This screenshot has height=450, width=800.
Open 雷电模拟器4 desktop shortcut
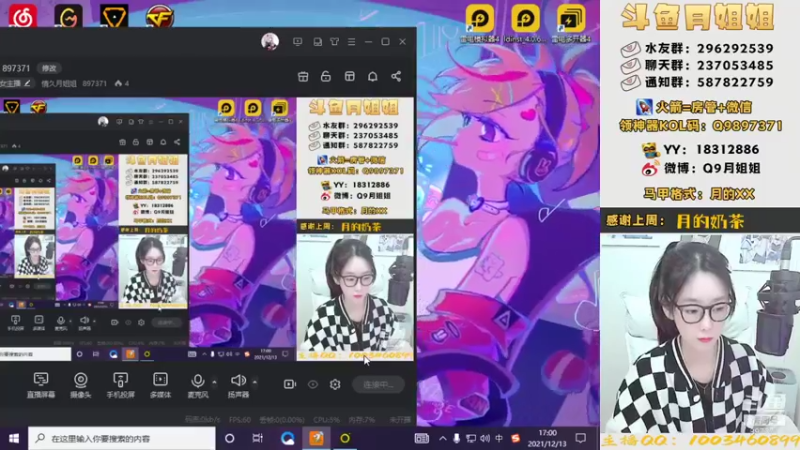[x=479, y=23]
